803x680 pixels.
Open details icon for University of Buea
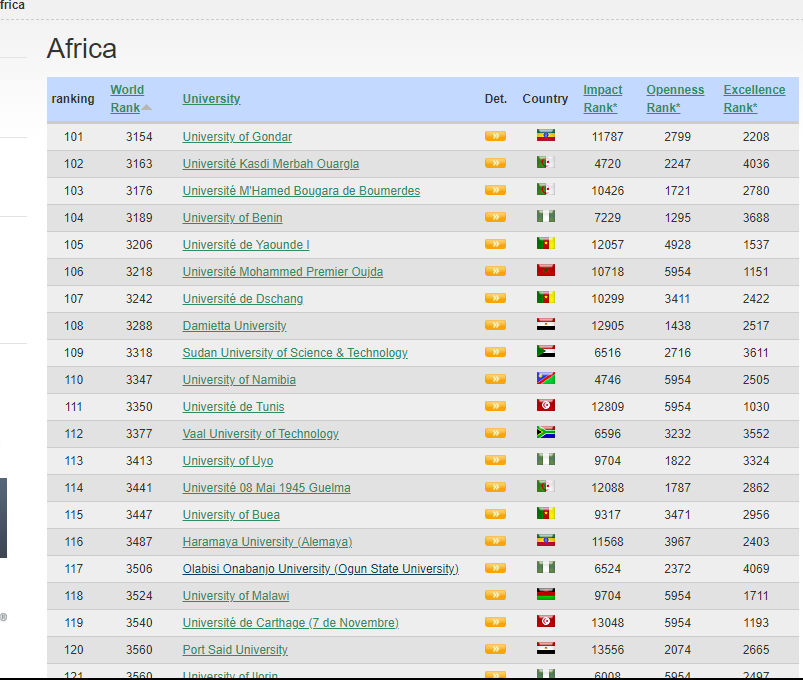pos(495,514)
